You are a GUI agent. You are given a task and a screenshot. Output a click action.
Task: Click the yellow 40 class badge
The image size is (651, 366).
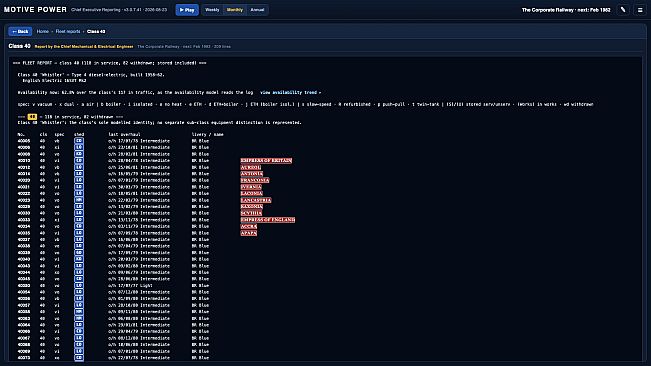tap(32, 117)
